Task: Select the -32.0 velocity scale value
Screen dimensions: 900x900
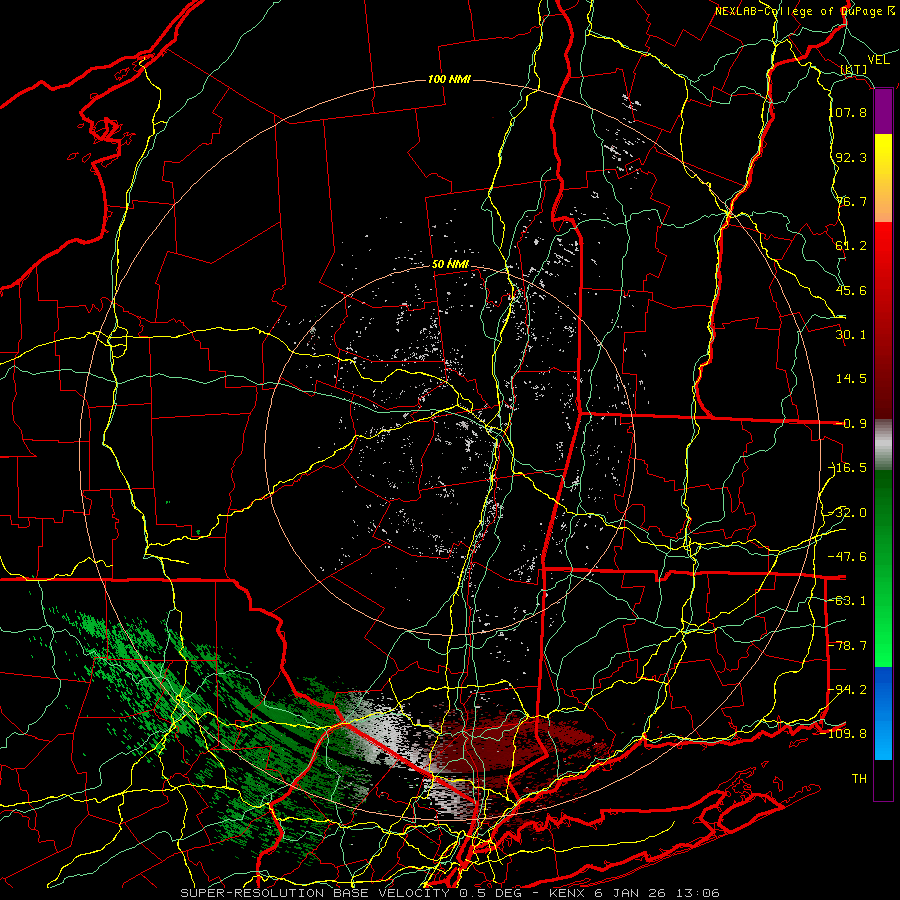Action: click(848, 513)
